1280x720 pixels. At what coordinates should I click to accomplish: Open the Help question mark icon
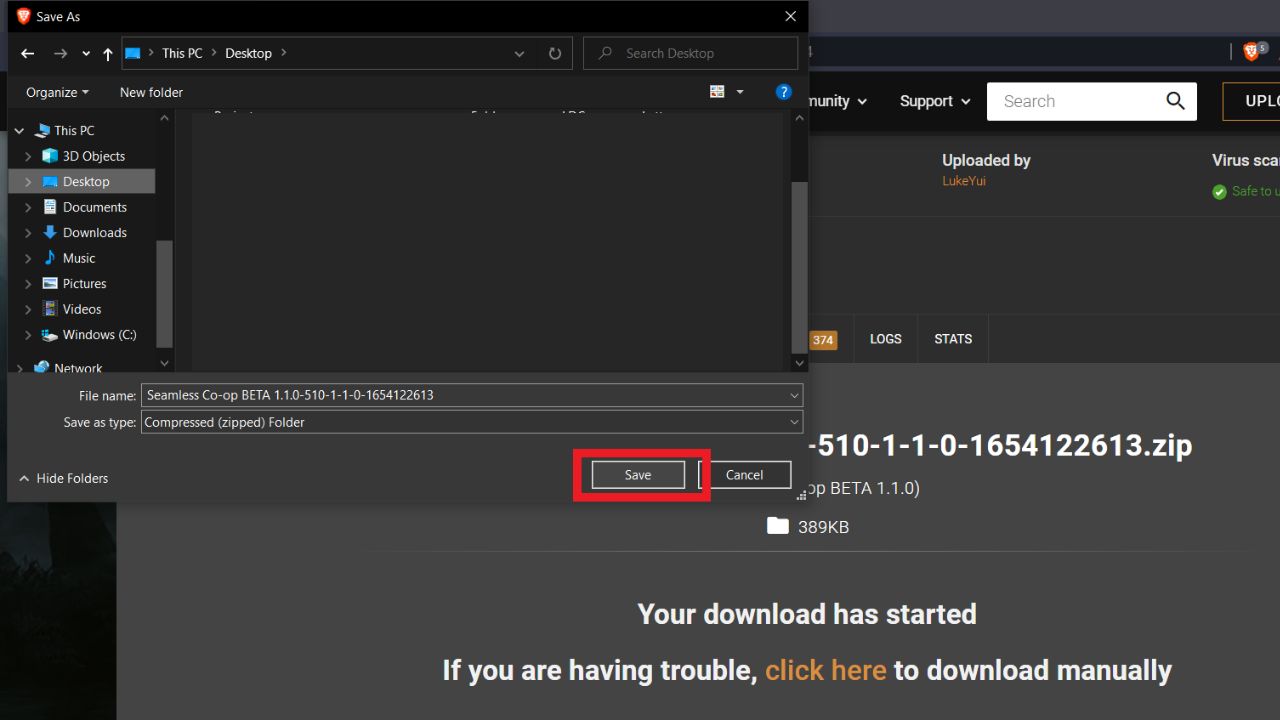[x=784, y=92]
